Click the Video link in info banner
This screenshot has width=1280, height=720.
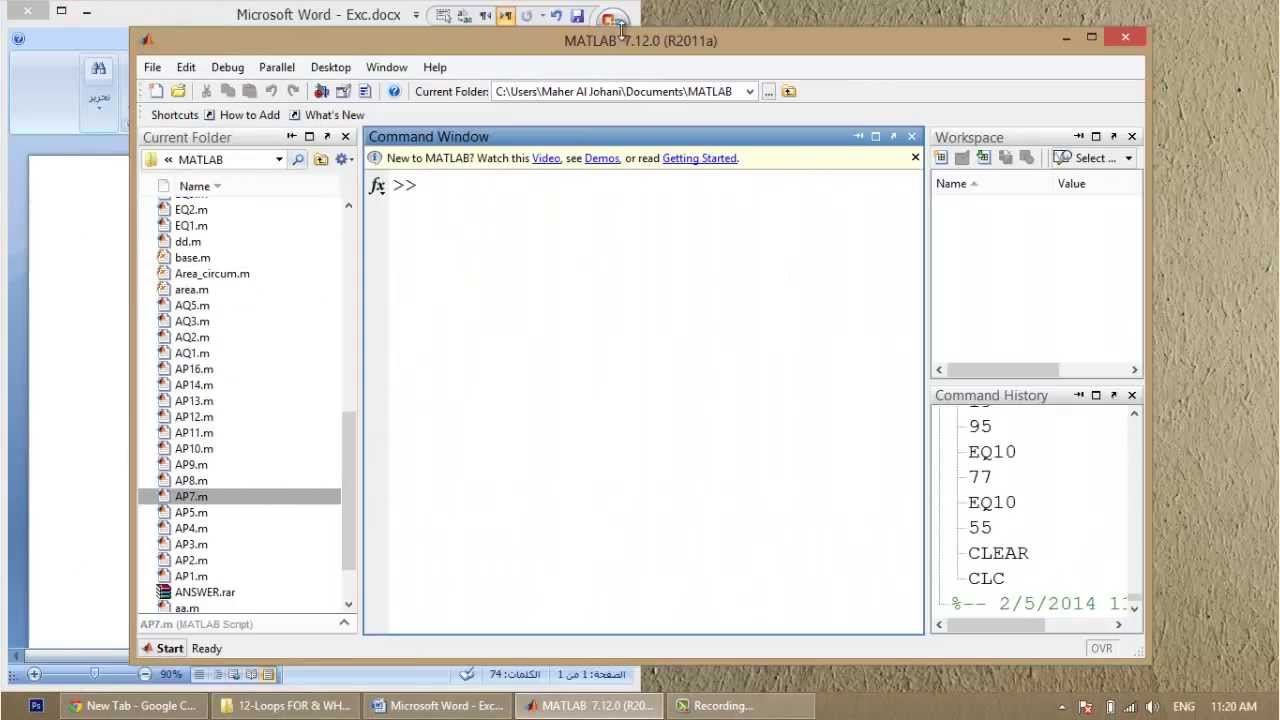coord(546,158)
